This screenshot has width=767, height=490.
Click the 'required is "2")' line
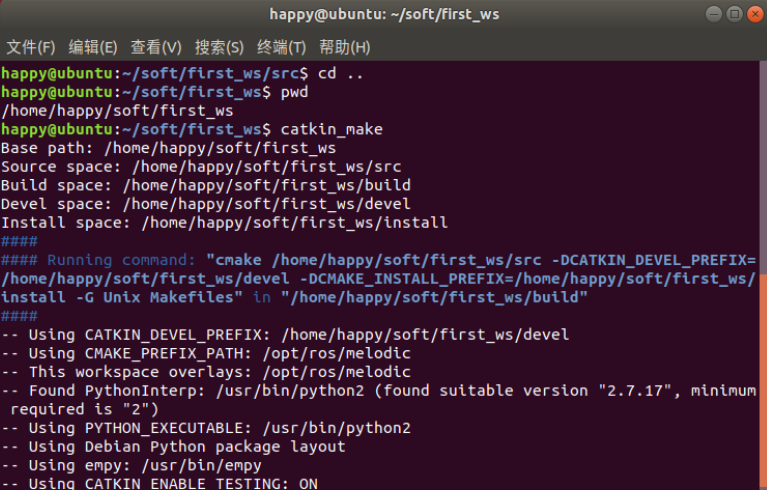(x=85, y=409)
